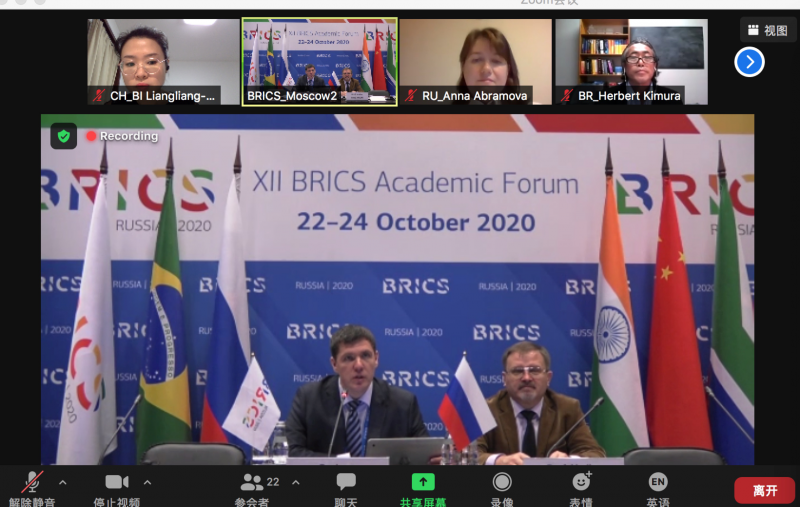Start sharing screen with green button
Screen dimensions: 800x507
pyautogui.click(x=423, y=482)
